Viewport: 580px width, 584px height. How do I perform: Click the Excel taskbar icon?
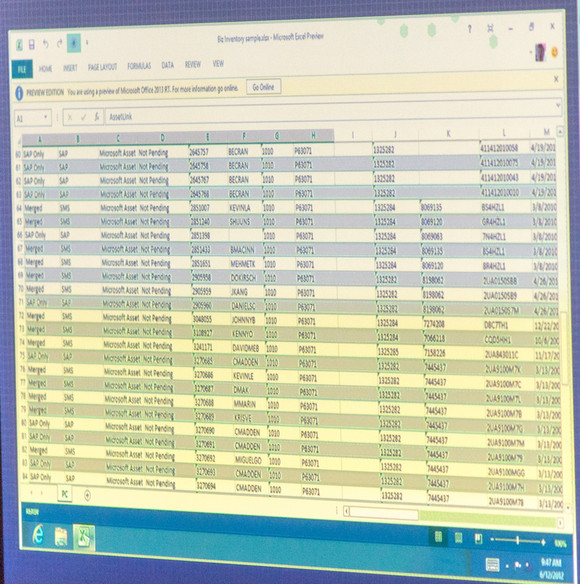pos(84,538)
